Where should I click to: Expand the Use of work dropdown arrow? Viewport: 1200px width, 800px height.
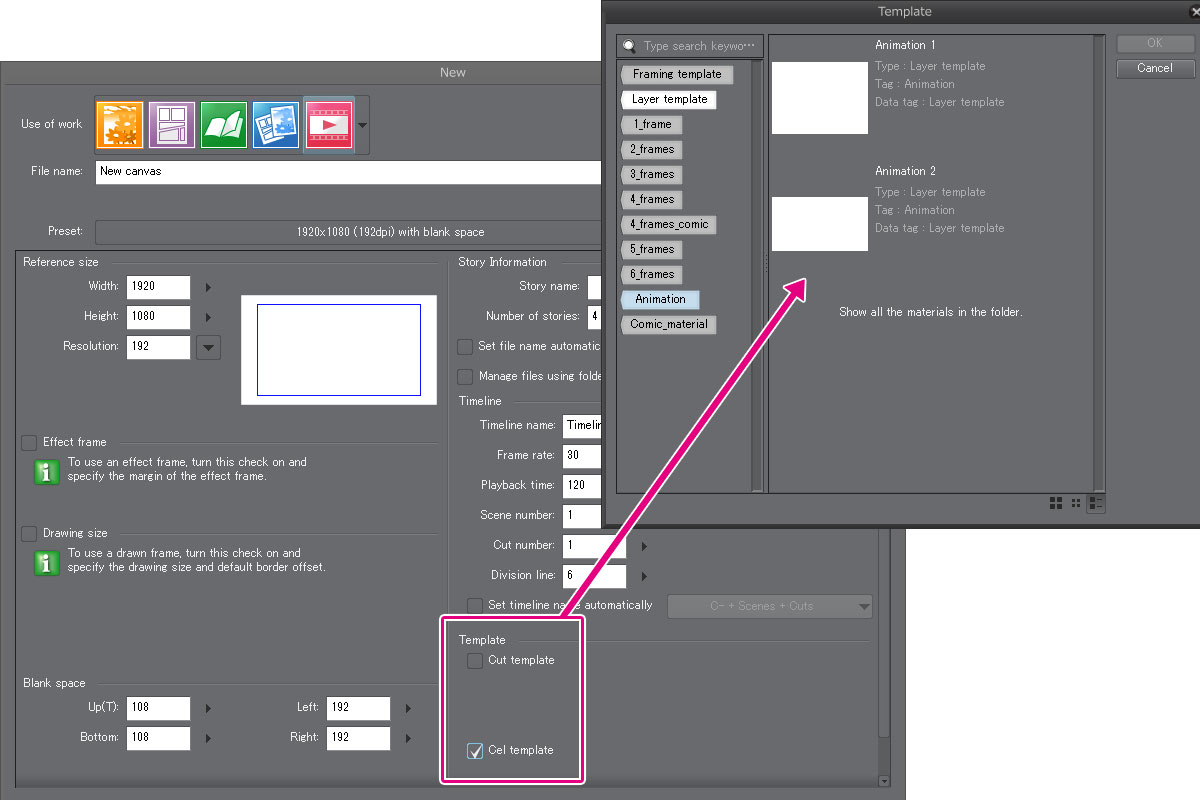(x=362, y=125)
